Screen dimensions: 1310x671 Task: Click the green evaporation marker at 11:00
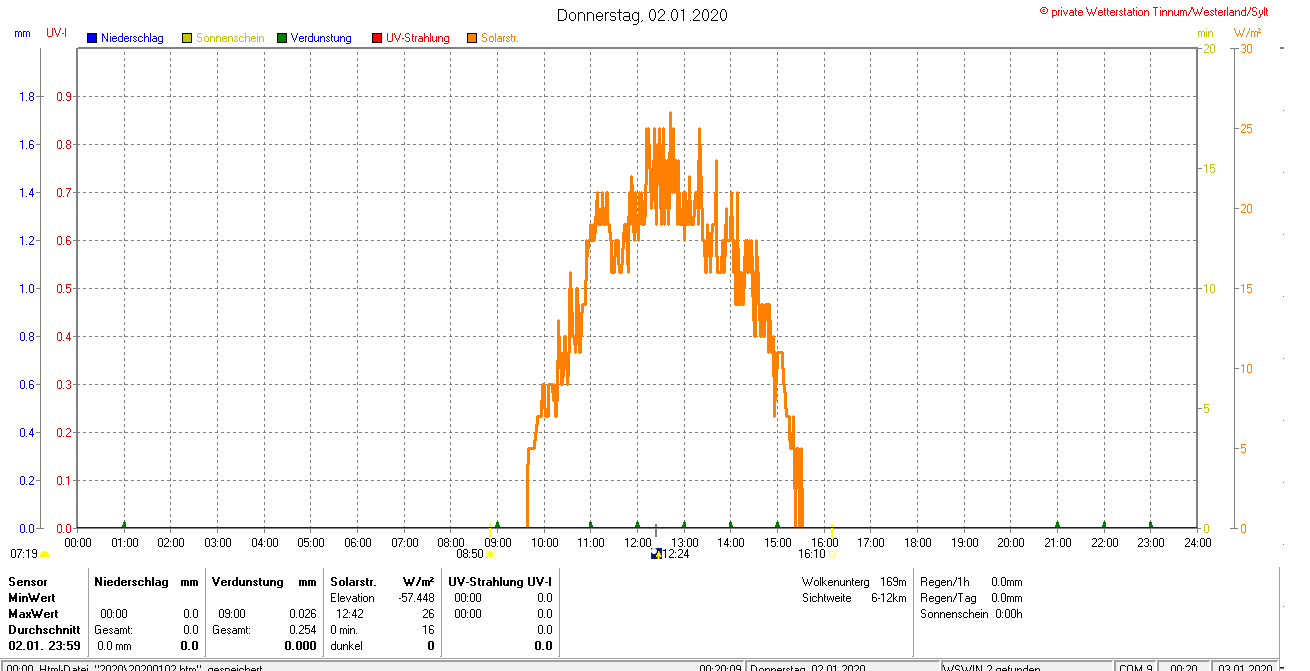(591, 524)
